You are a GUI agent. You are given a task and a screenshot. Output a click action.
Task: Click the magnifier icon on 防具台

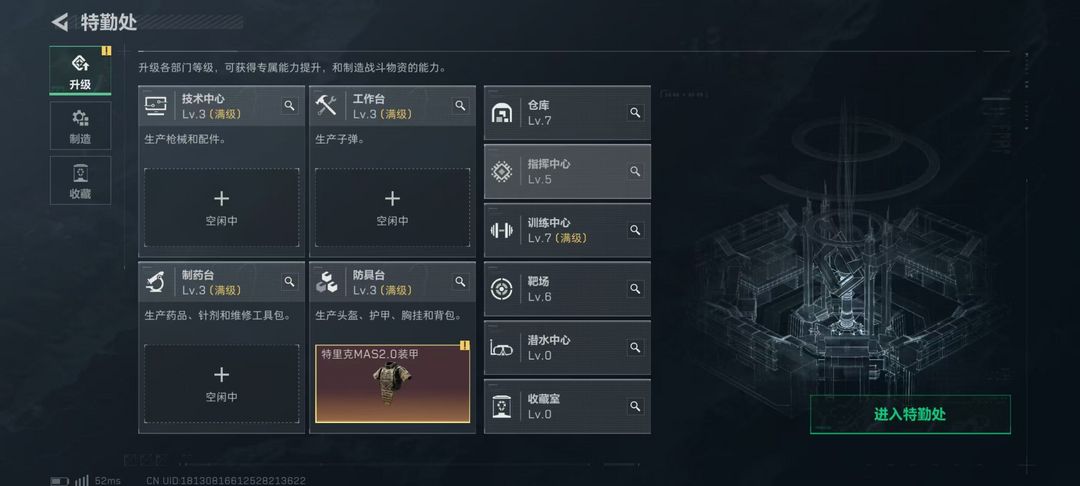(x=460, y=282)
